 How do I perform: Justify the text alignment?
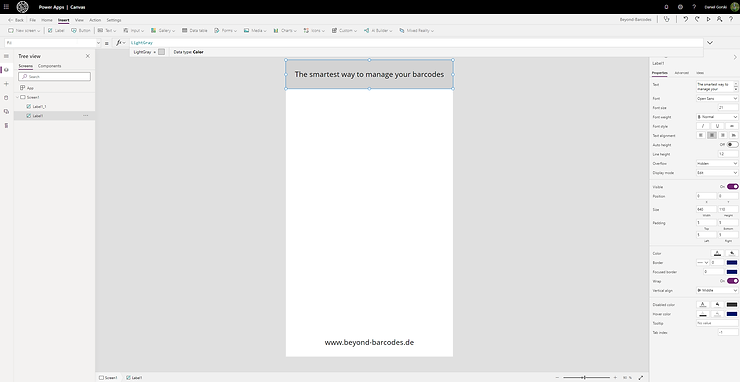click(733, 136)
